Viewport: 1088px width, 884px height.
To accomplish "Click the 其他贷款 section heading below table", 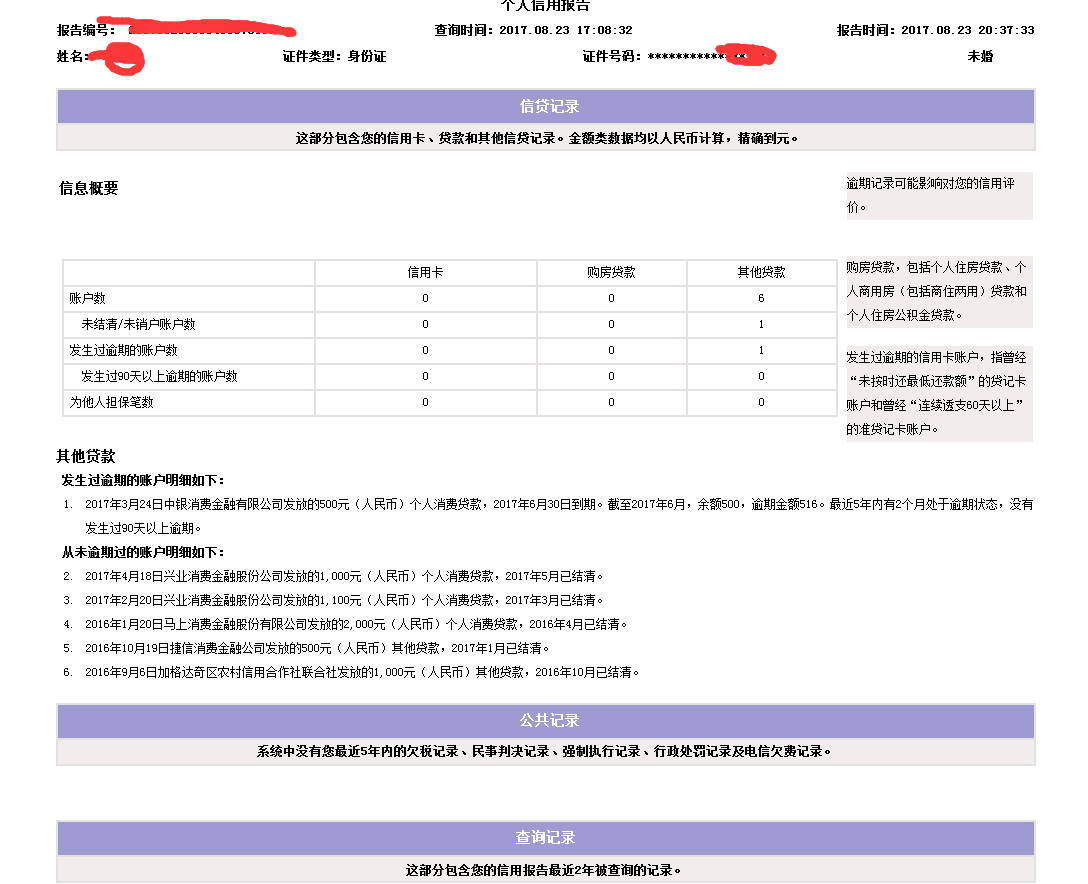I will click(x=86, y=456).
